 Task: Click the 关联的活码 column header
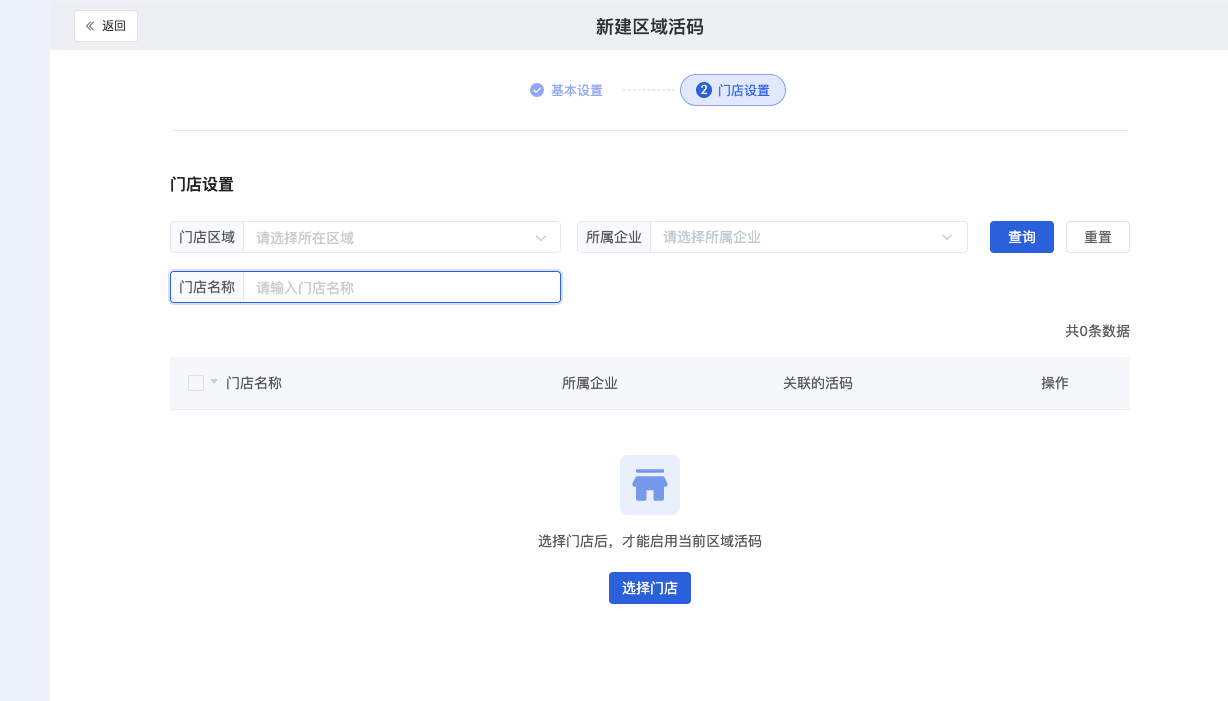[818, 383]
